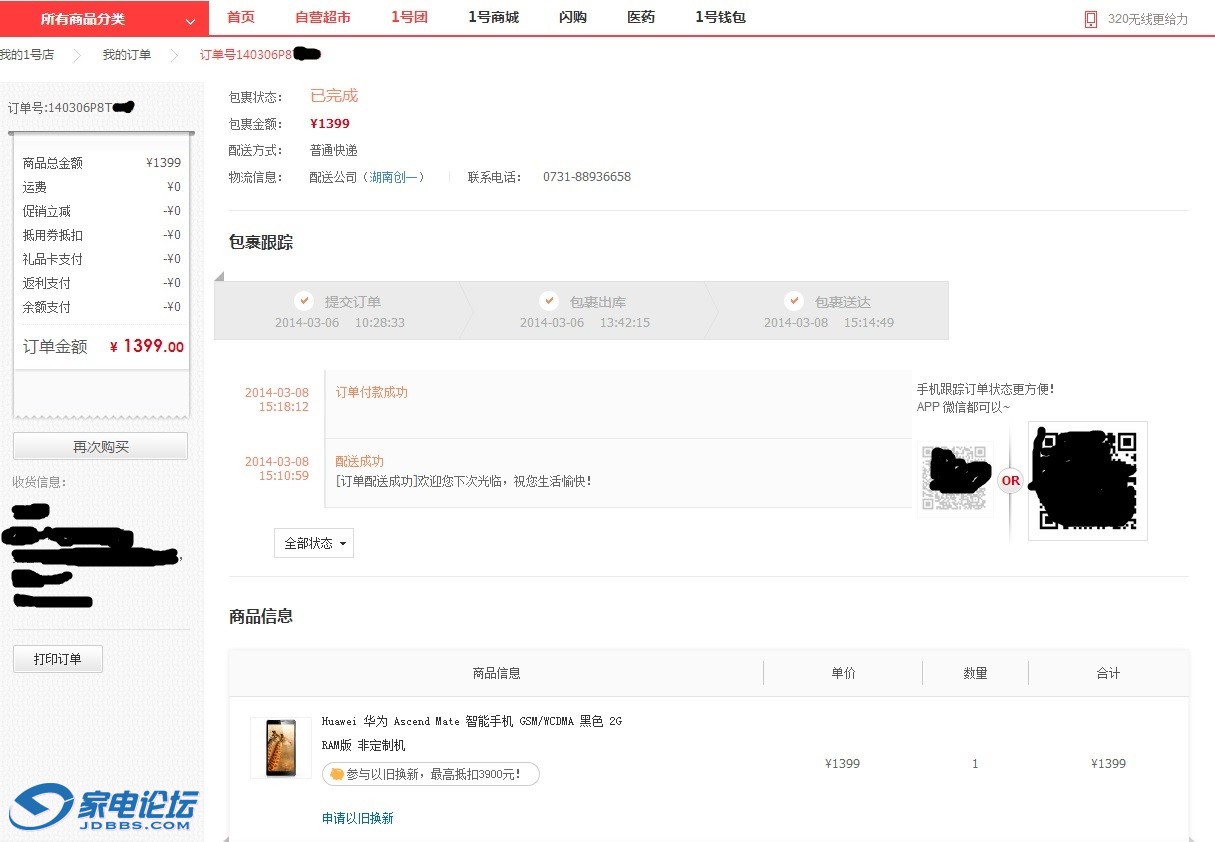Click the 抵用券抵扣 coupon row
Viewport: 1215px width, 842px height.
102,235
